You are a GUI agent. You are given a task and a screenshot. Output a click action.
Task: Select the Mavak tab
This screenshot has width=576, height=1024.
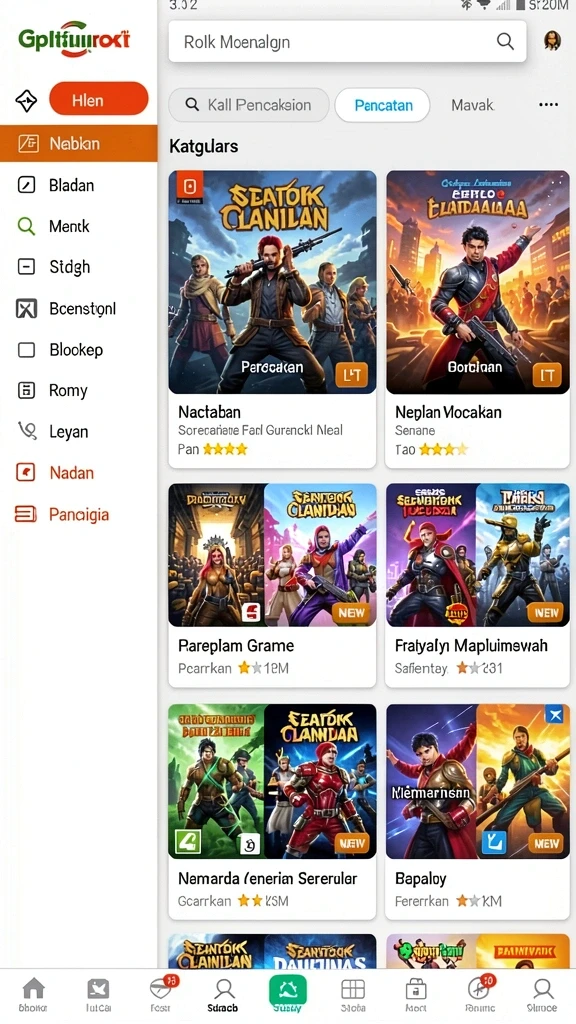click(472, 105)
